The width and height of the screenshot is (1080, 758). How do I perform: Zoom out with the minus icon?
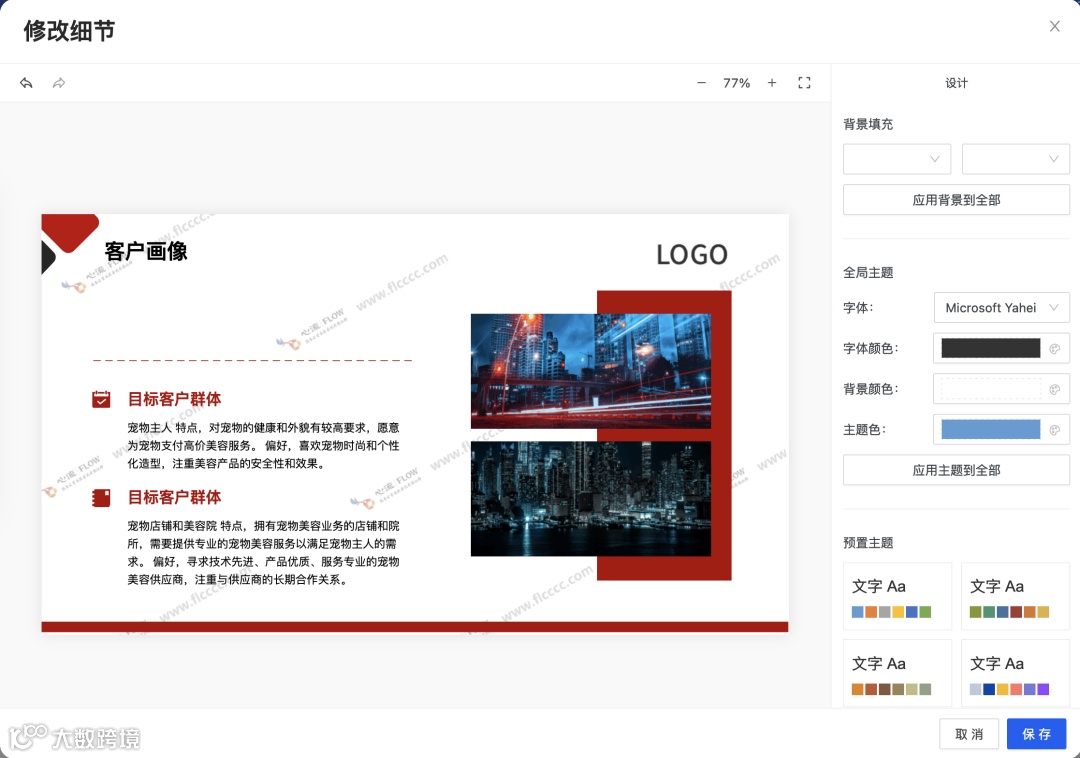(701, 83)
